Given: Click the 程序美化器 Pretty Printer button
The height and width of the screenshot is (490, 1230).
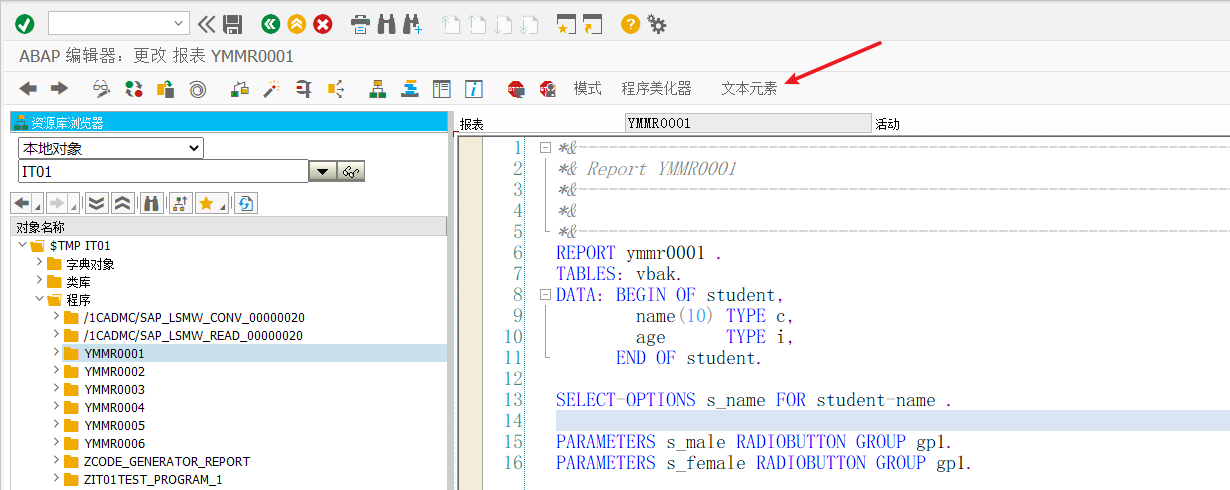Looking at the screenshot, I should click(x=656, y=89).
